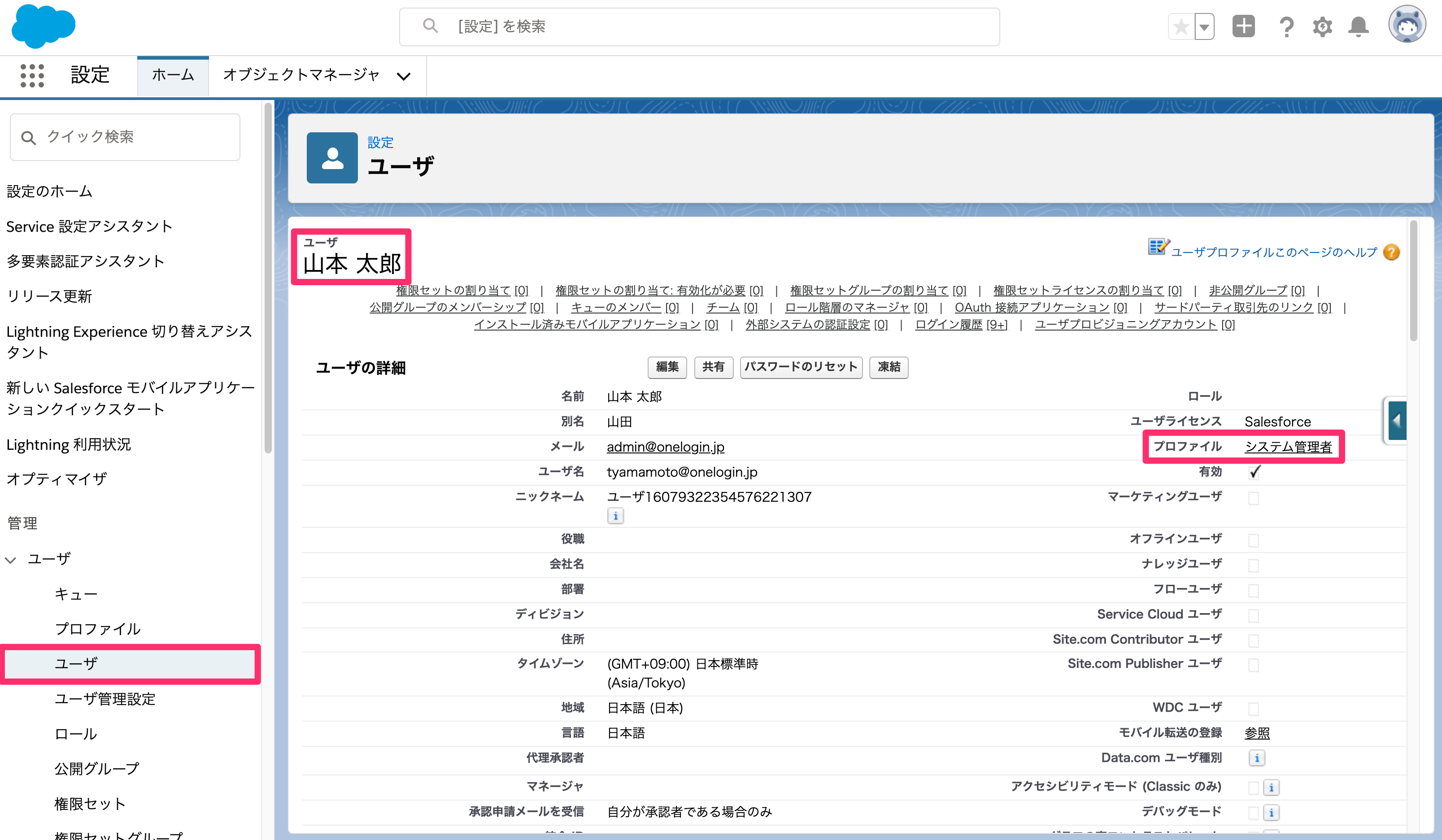Click Data.com user type info icon

coord(1257,757)
